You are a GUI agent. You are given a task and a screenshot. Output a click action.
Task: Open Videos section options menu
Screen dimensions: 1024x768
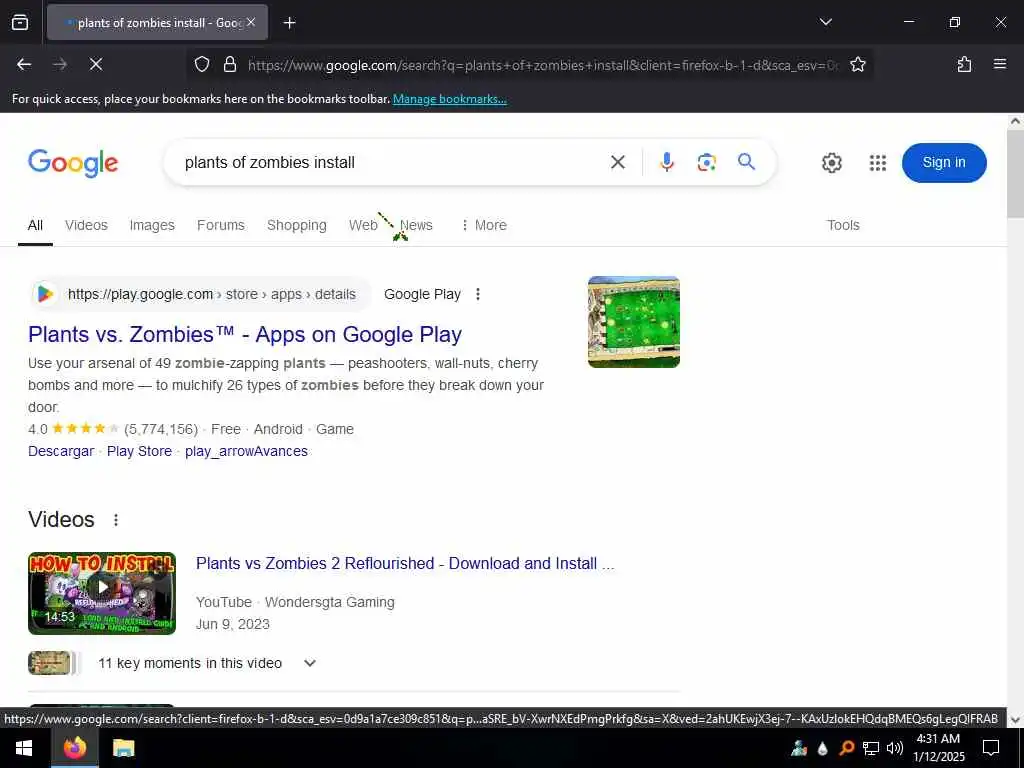[x=116, y=520]
